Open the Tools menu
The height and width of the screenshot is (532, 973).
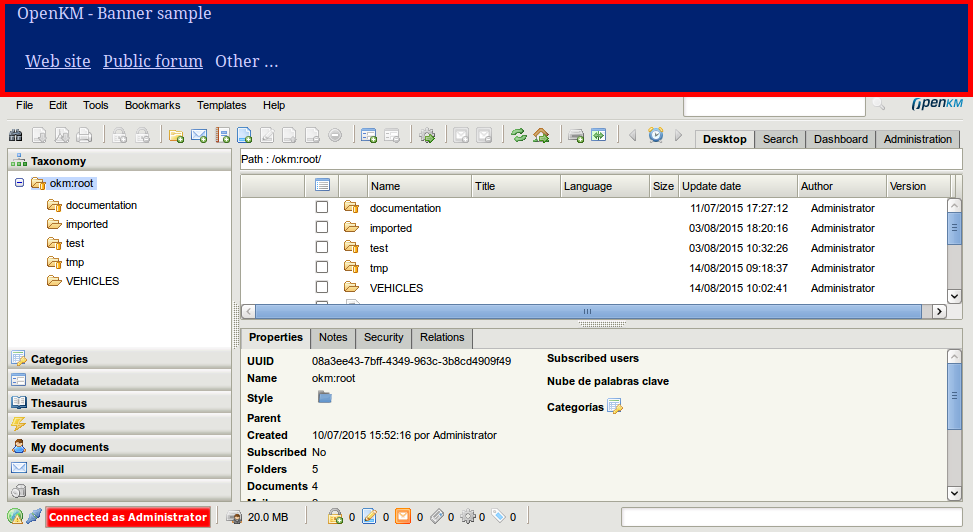[96, 105]
